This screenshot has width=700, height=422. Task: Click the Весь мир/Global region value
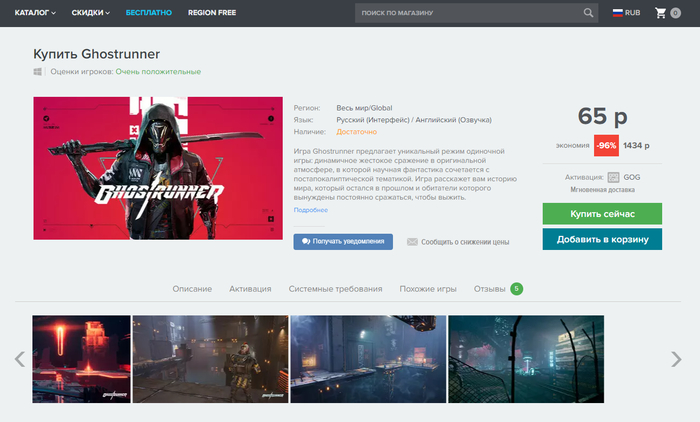(x=364, y=108)
